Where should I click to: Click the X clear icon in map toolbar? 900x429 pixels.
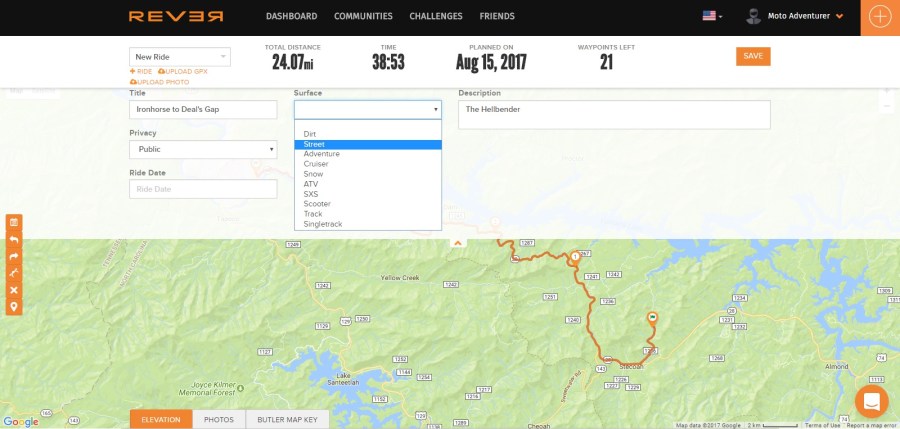pos(14,290)
